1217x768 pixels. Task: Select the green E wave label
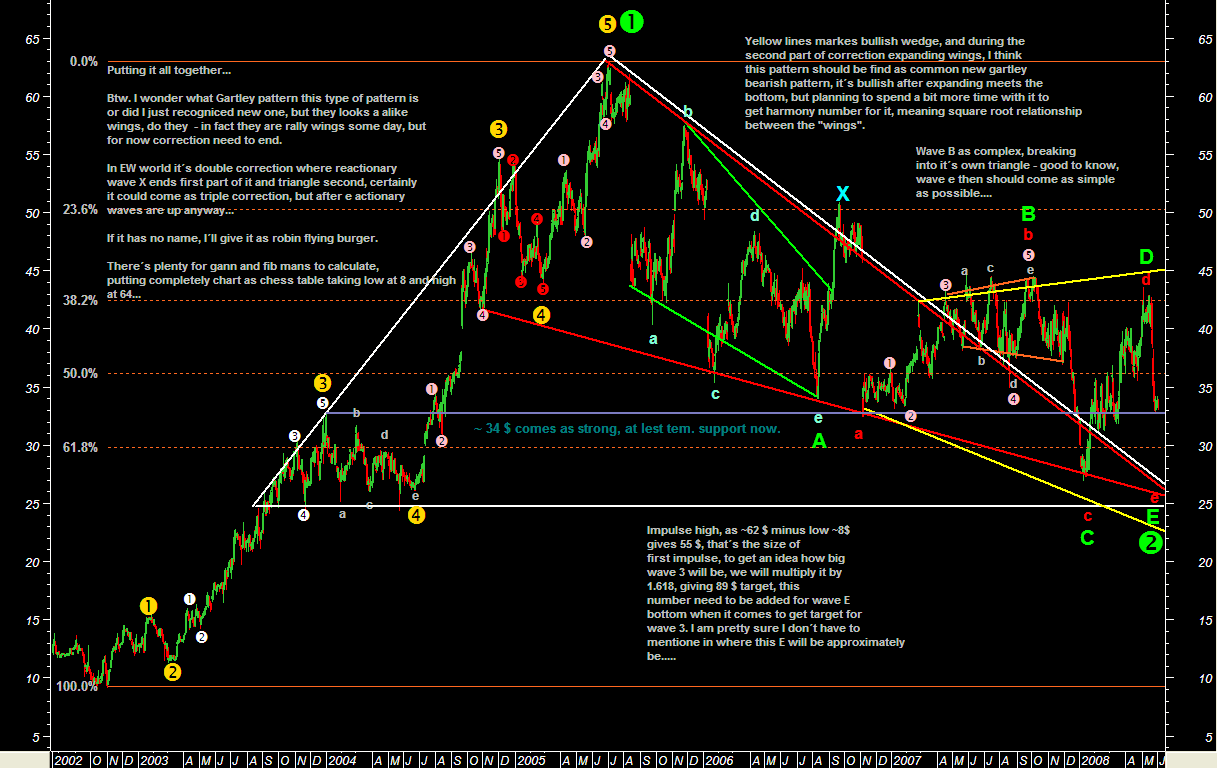point(1152,517)
